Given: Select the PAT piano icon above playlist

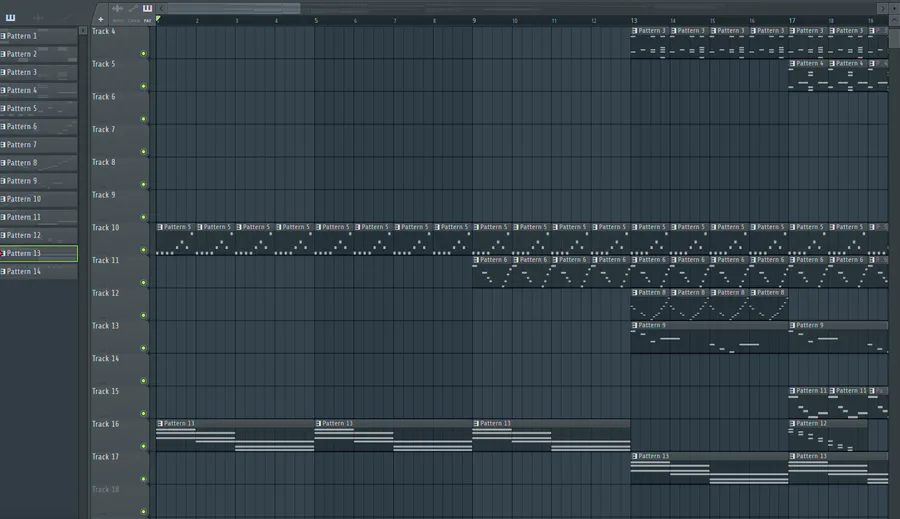Looking at the screenshot, I should pyautogui.click(x=148, y=9).
